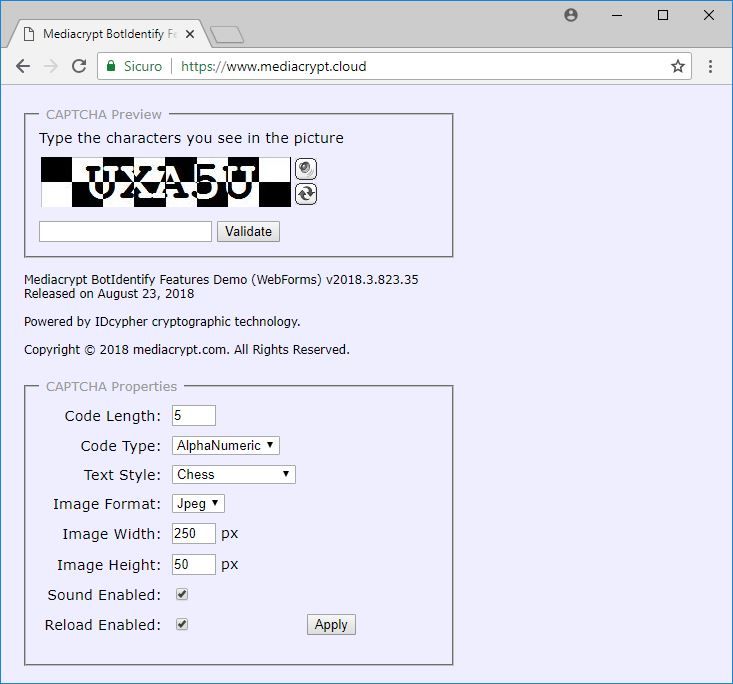
Task: View the secure padlock site info
Action: click(x=111, y=66)
